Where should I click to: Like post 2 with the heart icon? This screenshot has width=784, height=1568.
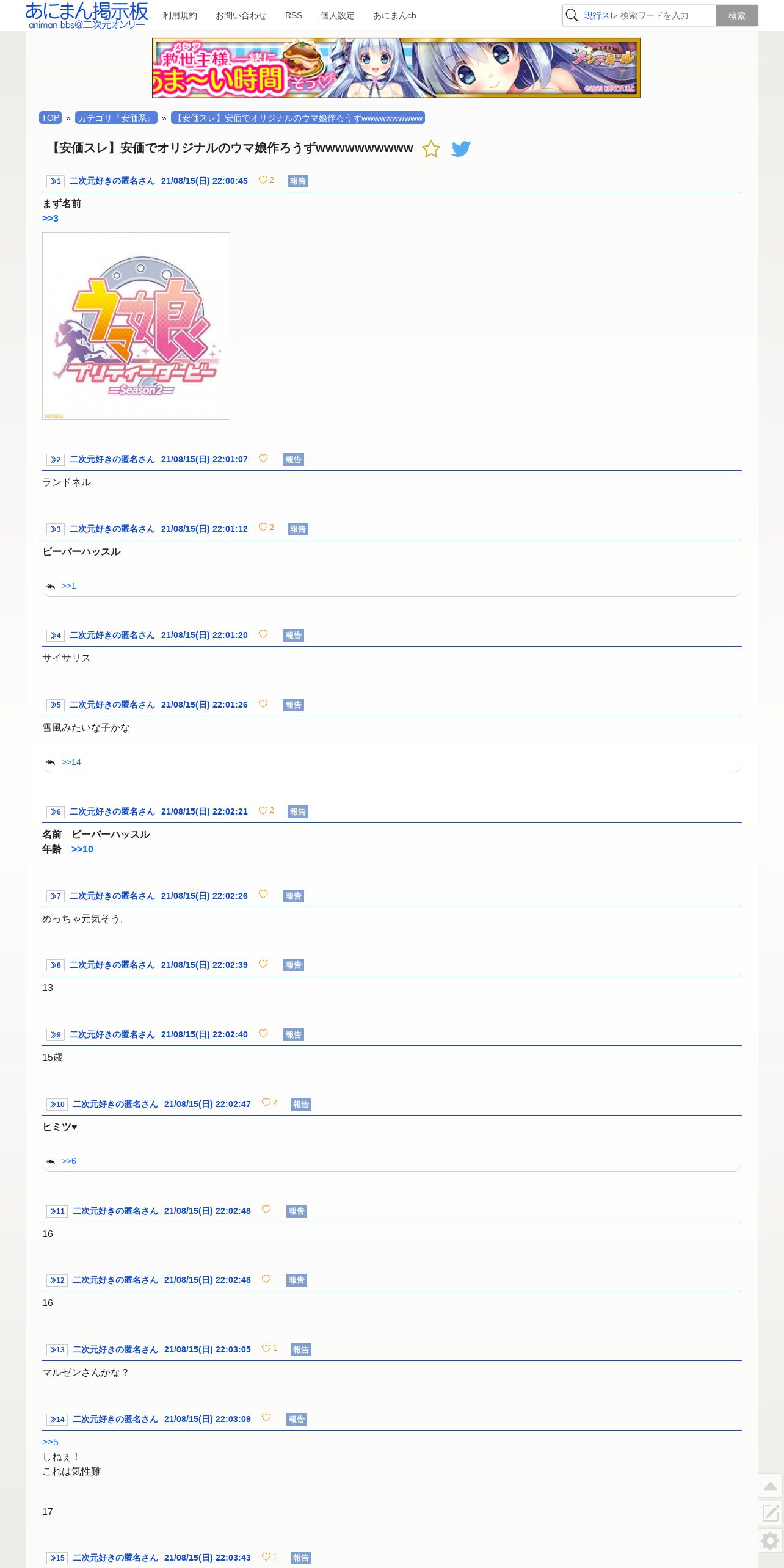(x=263, y=459)
